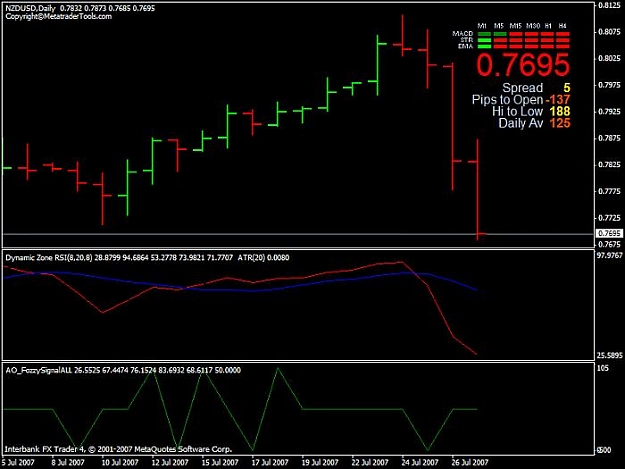Click the Interbank FX Trader 4 footer text
Screen dimensions: 625x469
point(118,449)
